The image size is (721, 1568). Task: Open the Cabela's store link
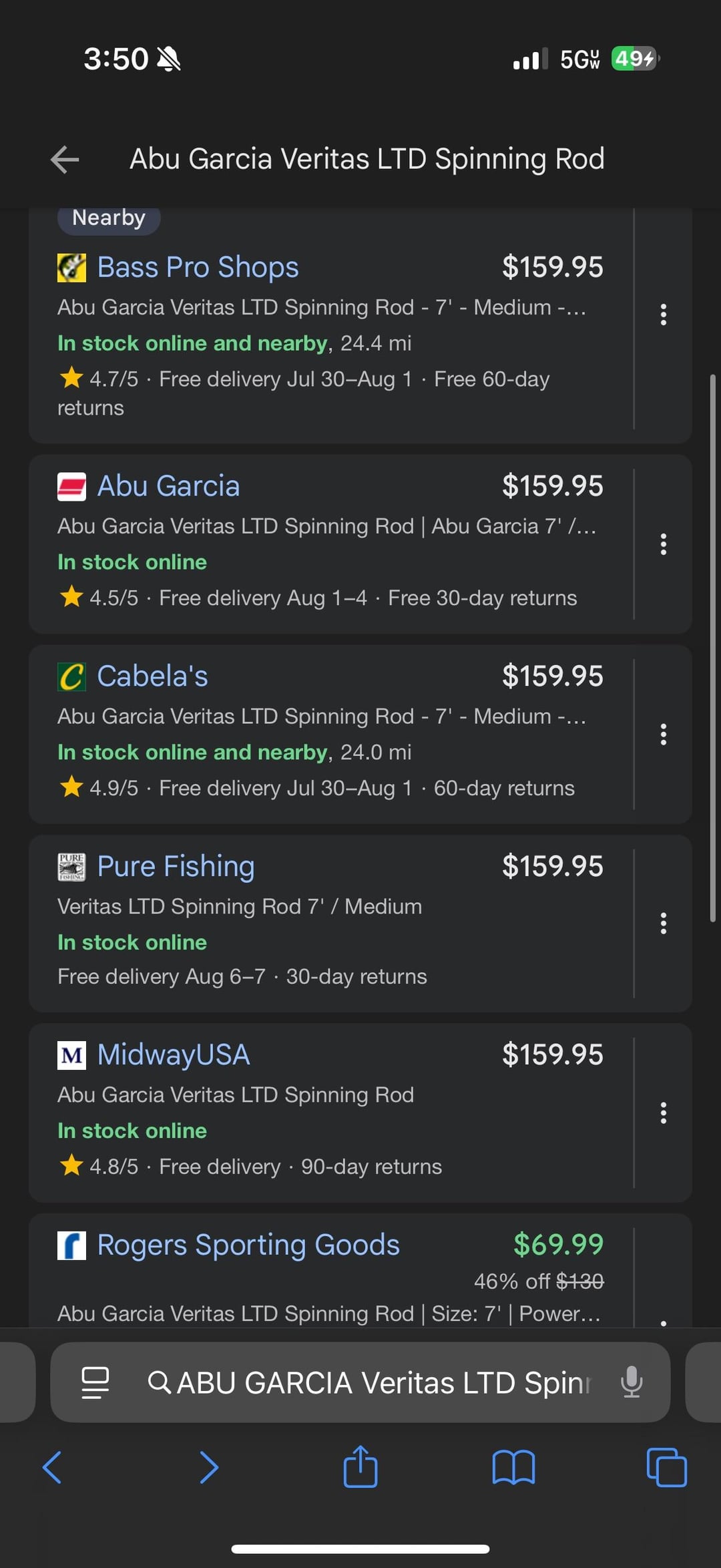tap(152, 676)
